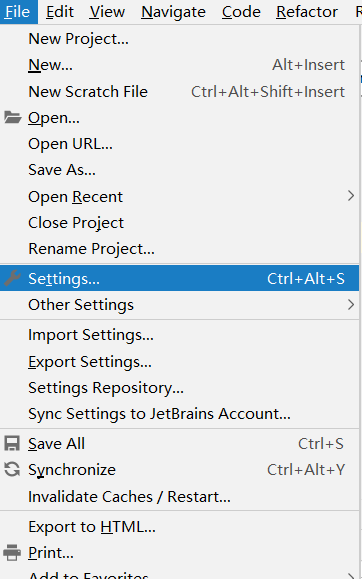The image size is (362, 579).
Task: Choose Open URL... menu item
Action: tap(180, 144)
